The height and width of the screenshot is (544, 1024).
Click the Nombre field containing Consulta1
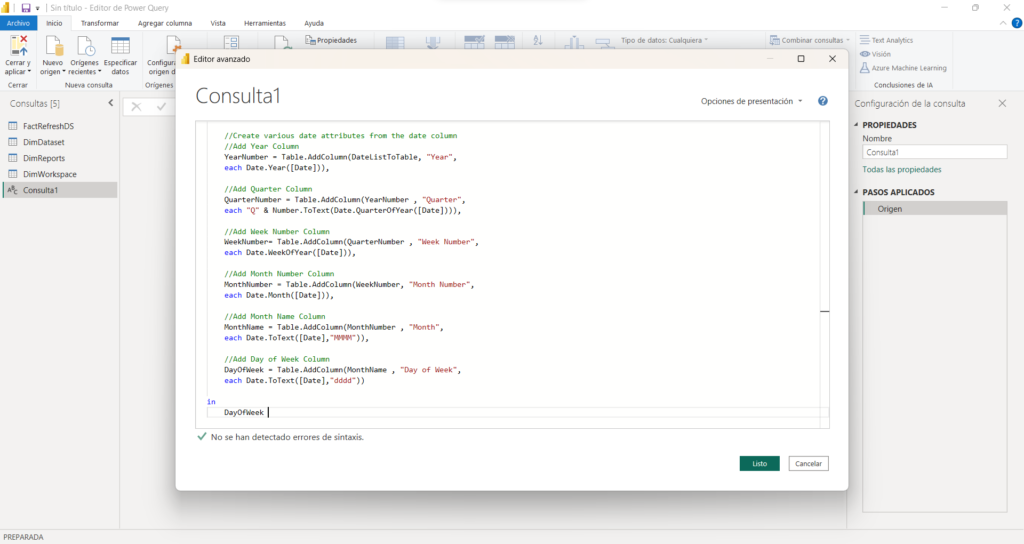(x=934, y=152)
